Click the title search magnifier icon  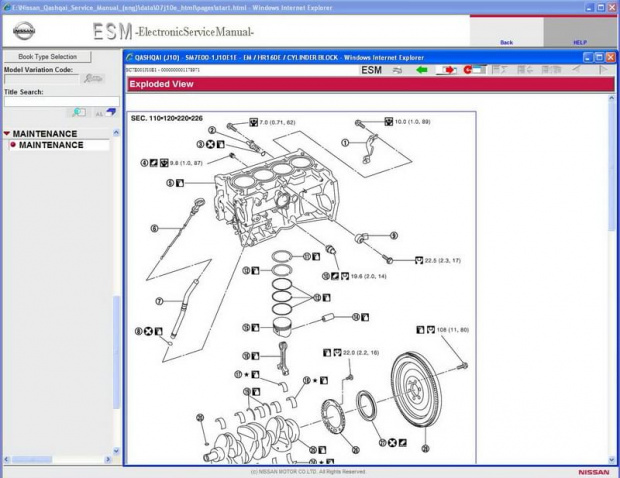tap(79, 113)
